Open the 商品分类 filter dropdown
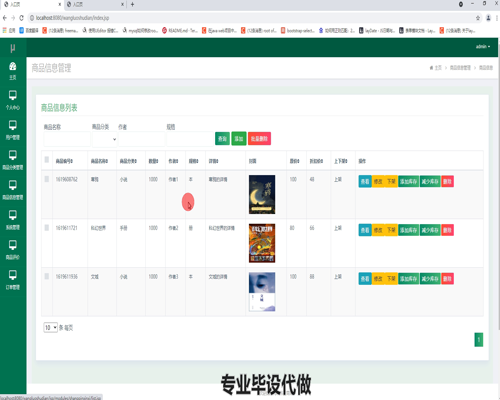This screenshot has width=500, height=400. click(x=104, y=139)
